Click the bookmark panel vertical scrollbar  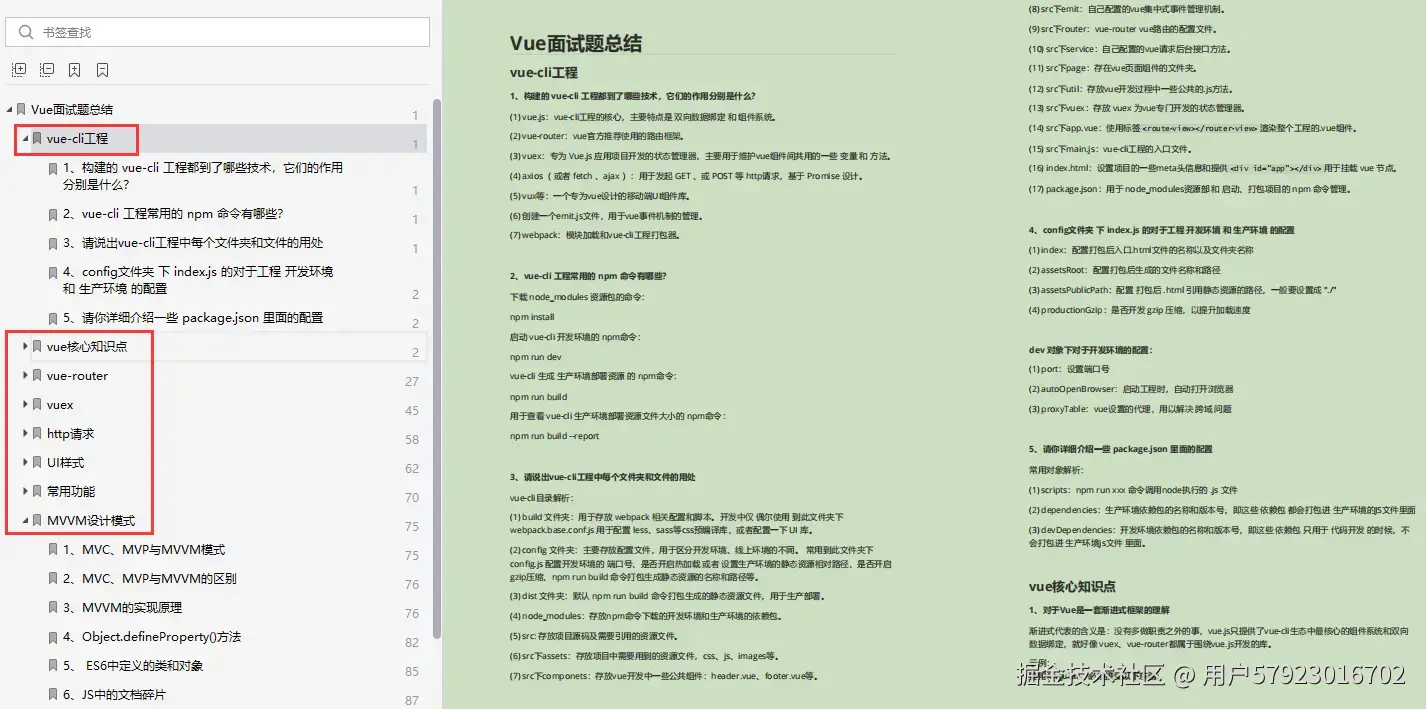tap(436, 370)
